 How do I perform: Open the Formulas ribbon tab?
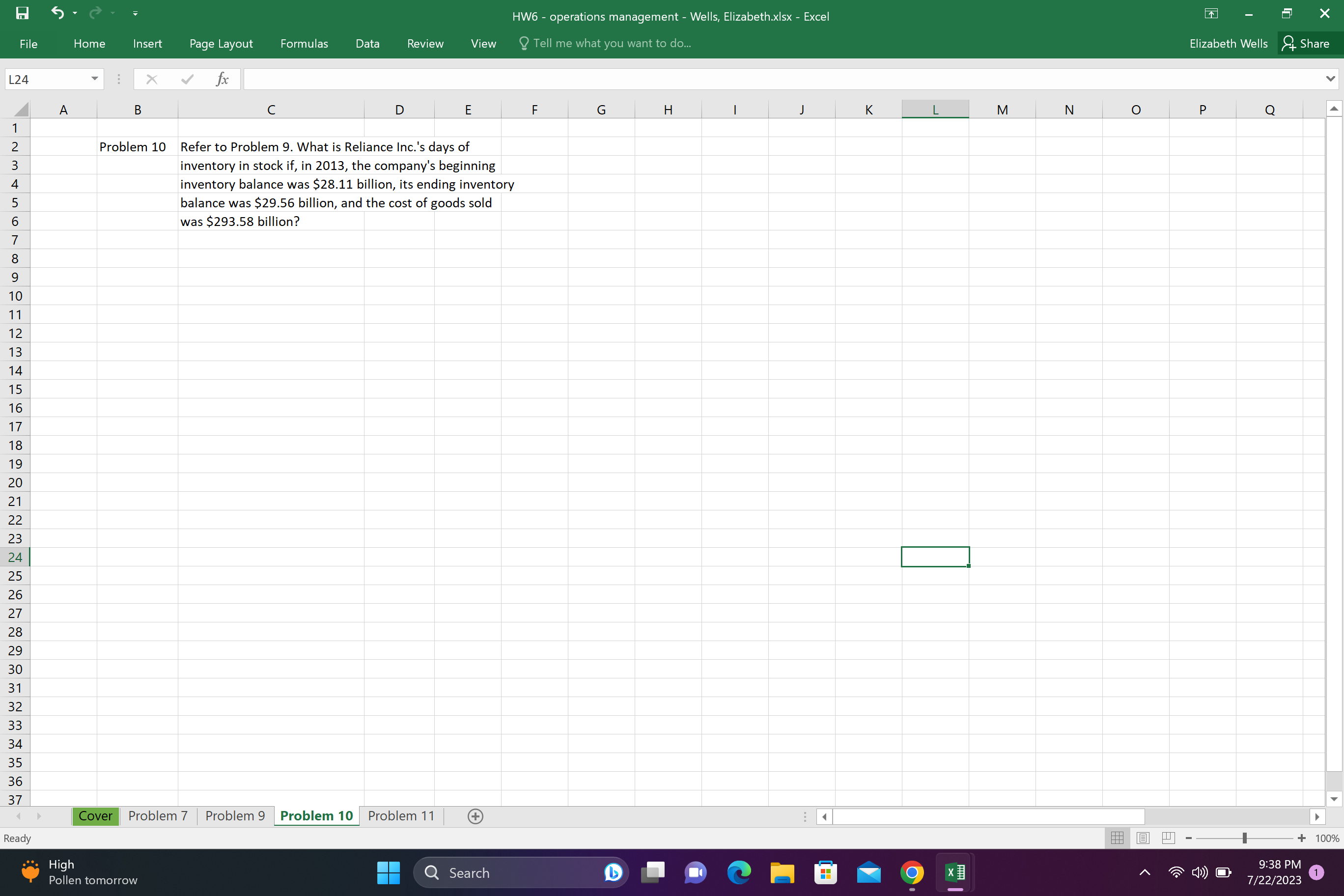tap(304, 43)
